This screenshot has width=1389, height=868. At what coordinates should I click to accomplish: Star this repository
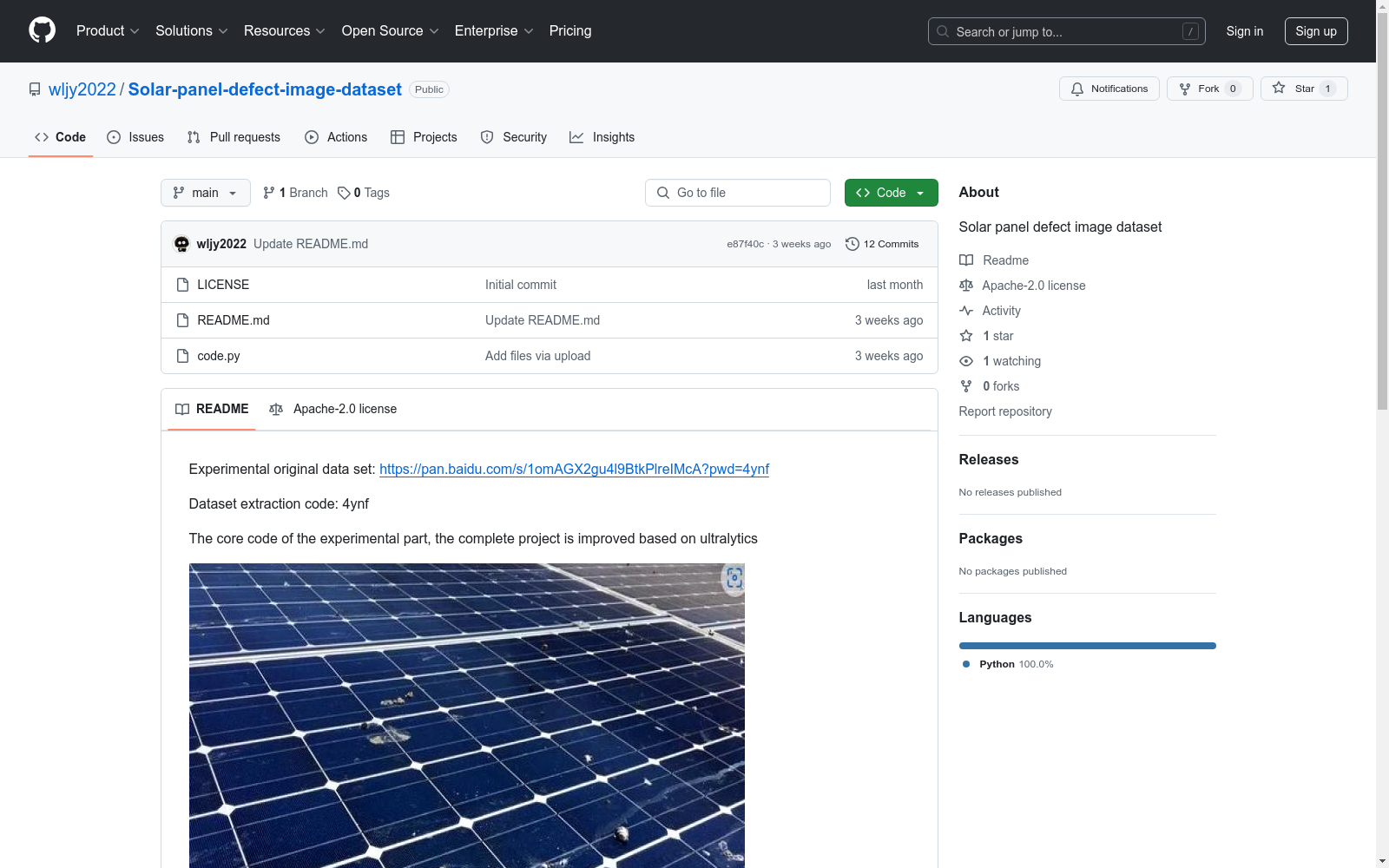click(x=1294, y=89)
